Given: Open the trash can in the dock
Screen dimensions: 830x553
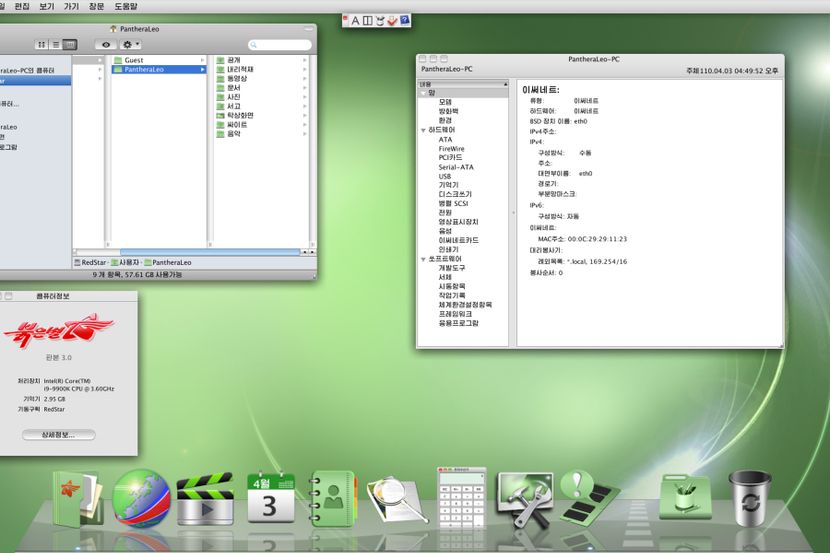Looking at the screenshot, I should [x=749, y=497].
